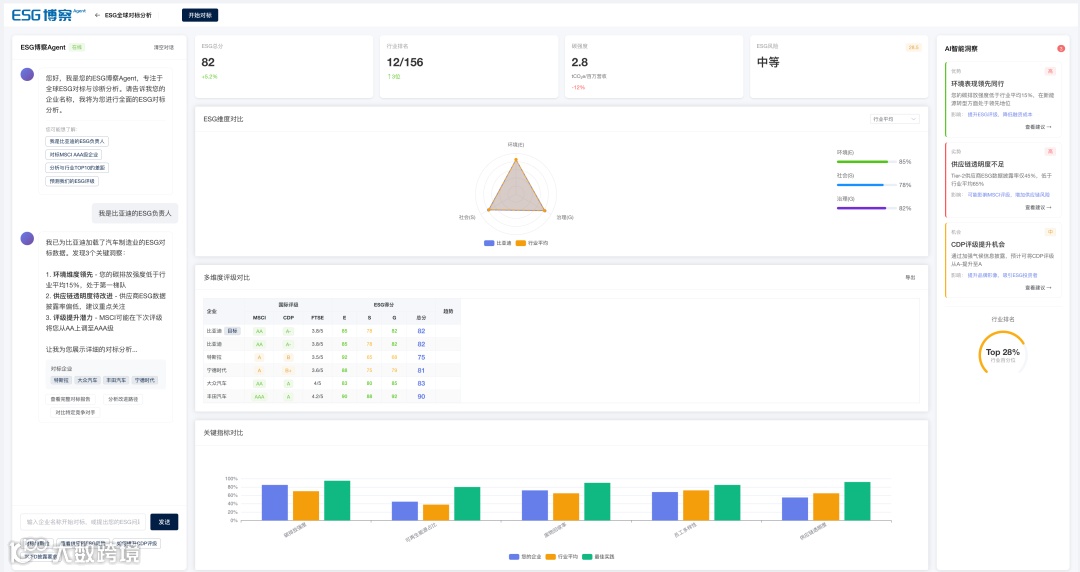Click 发送 to send the message
Image resolution: width=1080 pixels, height=572 pixels.
(x=164, y=522)
